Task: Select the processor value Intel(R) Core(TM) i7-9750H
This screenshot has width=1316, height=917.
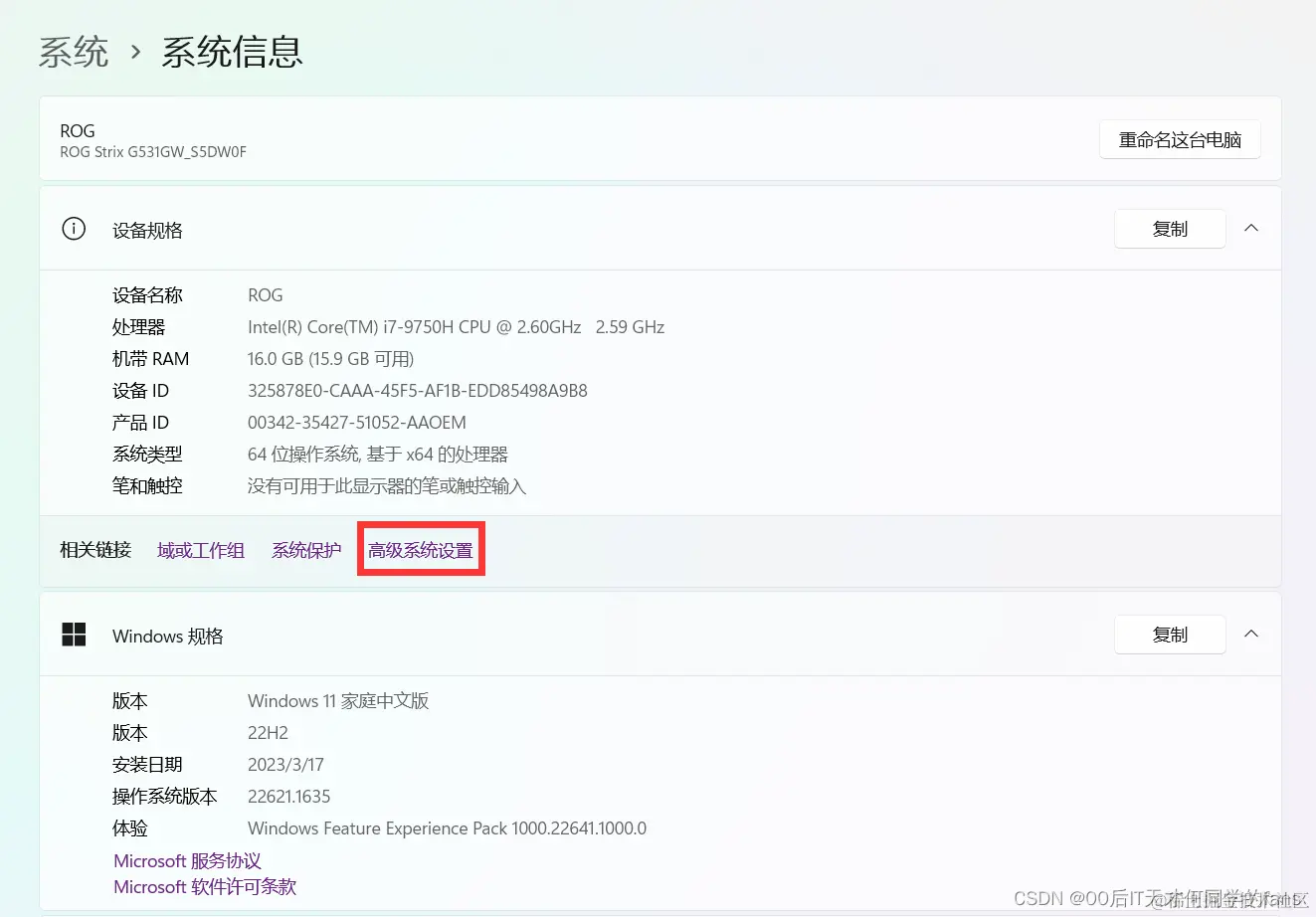Action: (x=456, y=327)
